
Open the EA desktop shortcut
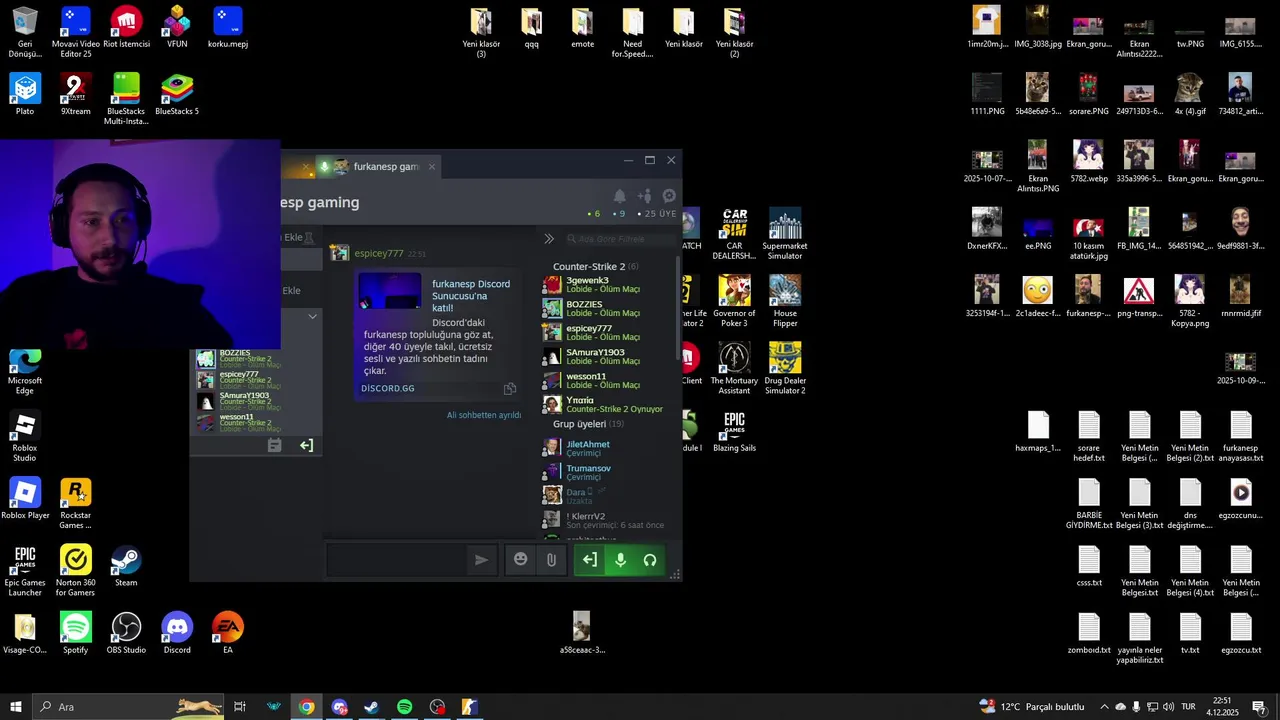point(228,634)
